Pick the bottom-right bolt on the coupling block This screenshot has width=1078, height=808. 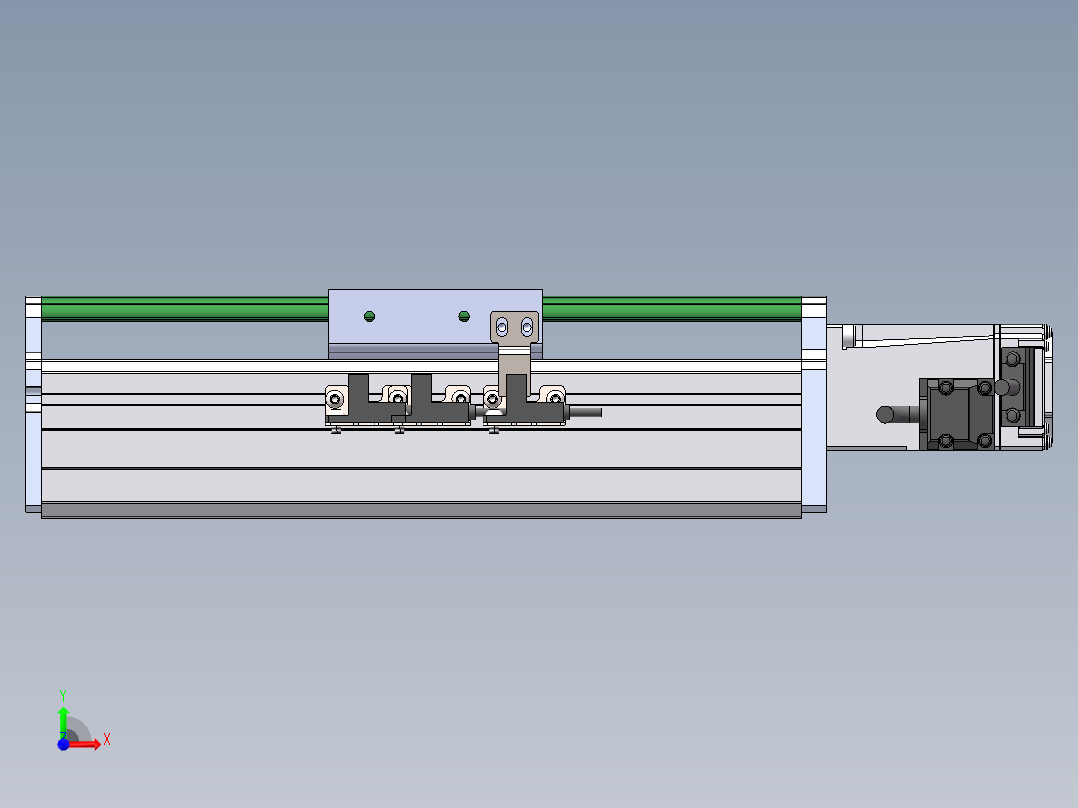[985, 440]
